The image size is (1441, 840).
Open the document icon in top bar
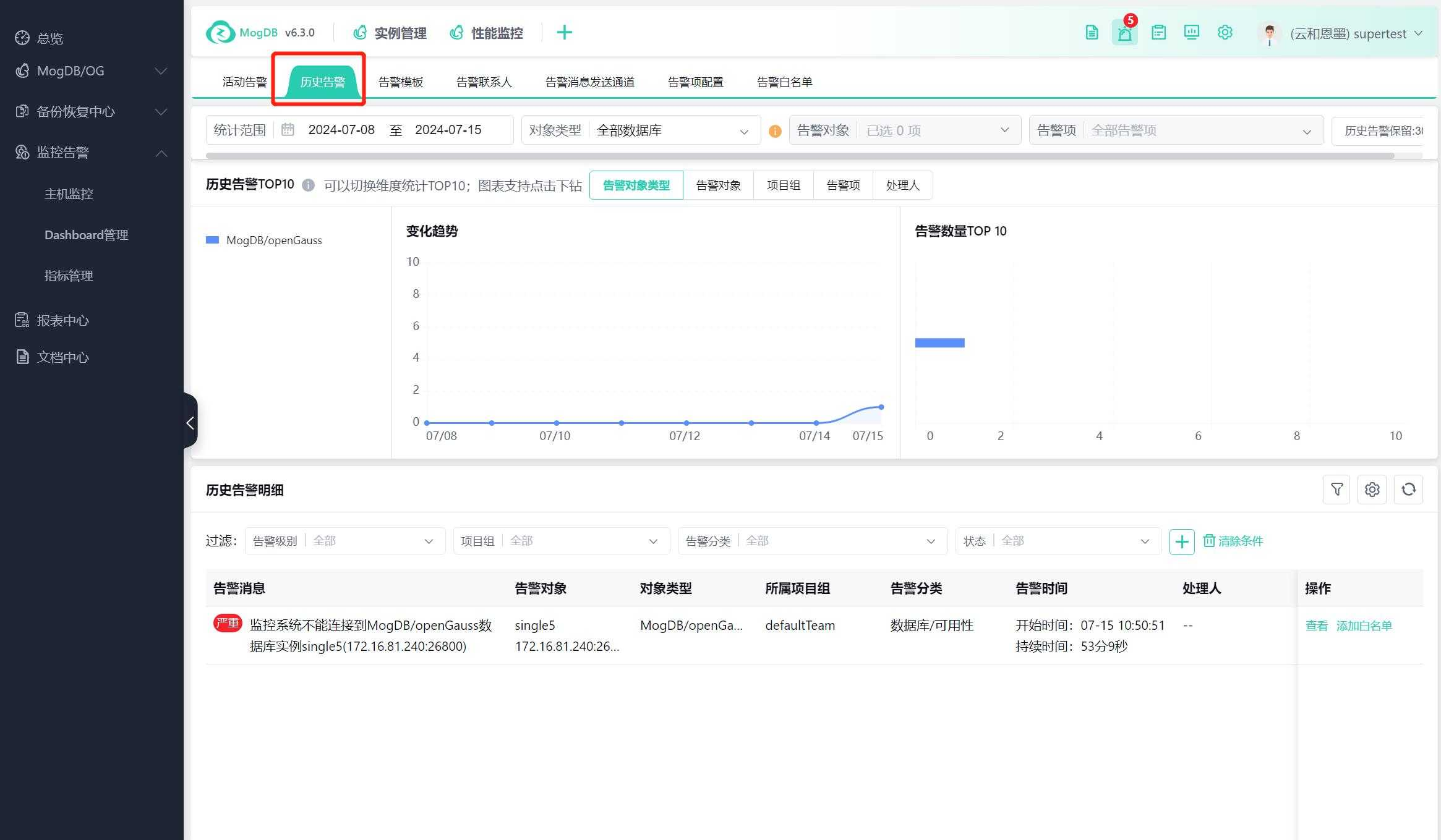pyautogui.click(x=1092, y=33)
